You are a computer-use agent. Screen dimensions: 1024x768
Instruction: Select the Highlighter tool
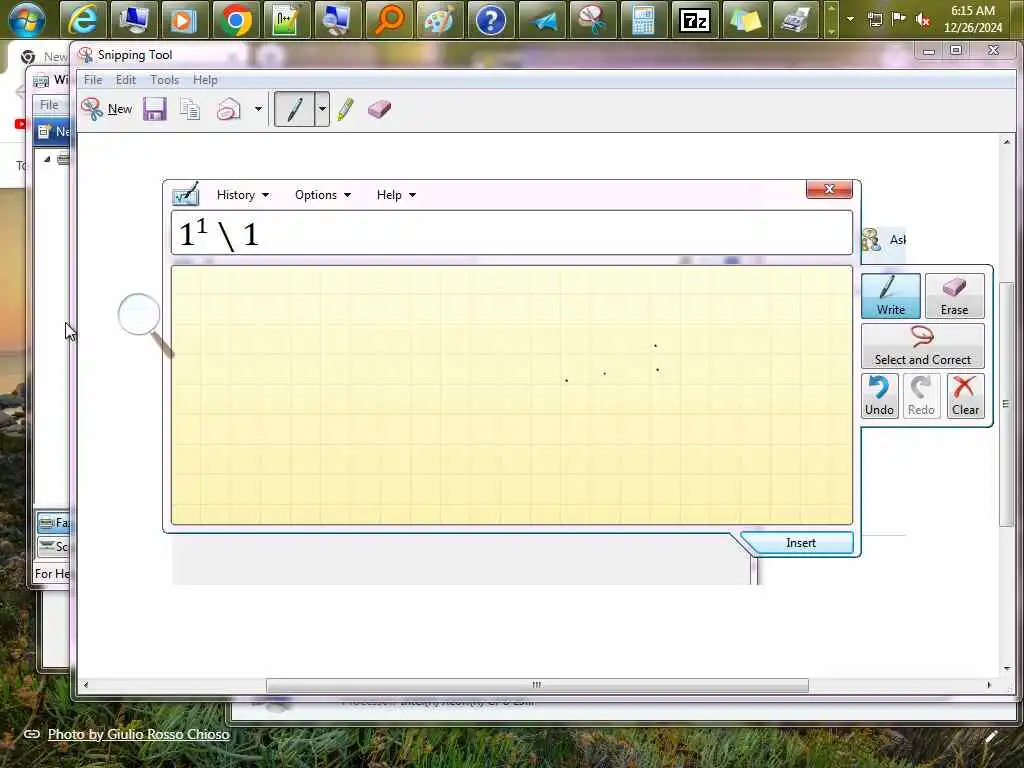[x=345, y=109]
